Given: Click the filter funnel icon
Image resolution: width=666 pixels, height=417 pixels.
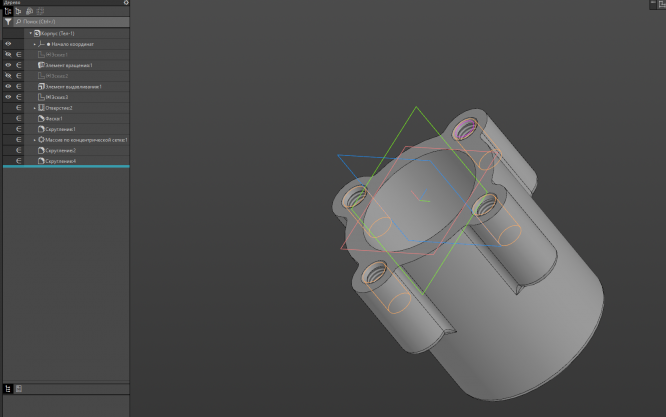Looking at the screenshot, I should tap(7, 21).
